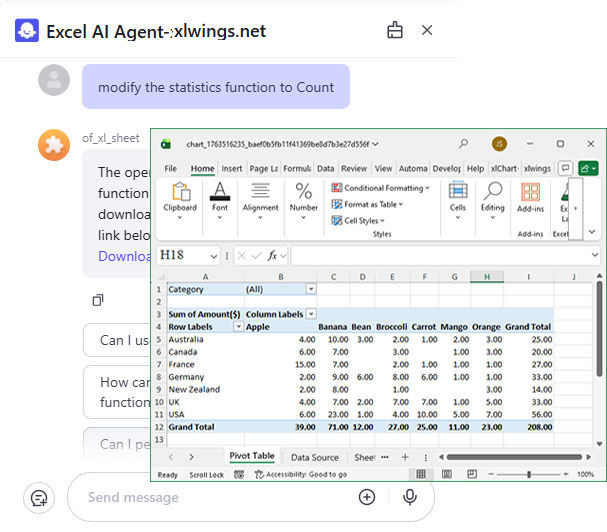Click the Excel AI Agent logo icon
Viewport: 607px width, 532px height.
[27, 30]
